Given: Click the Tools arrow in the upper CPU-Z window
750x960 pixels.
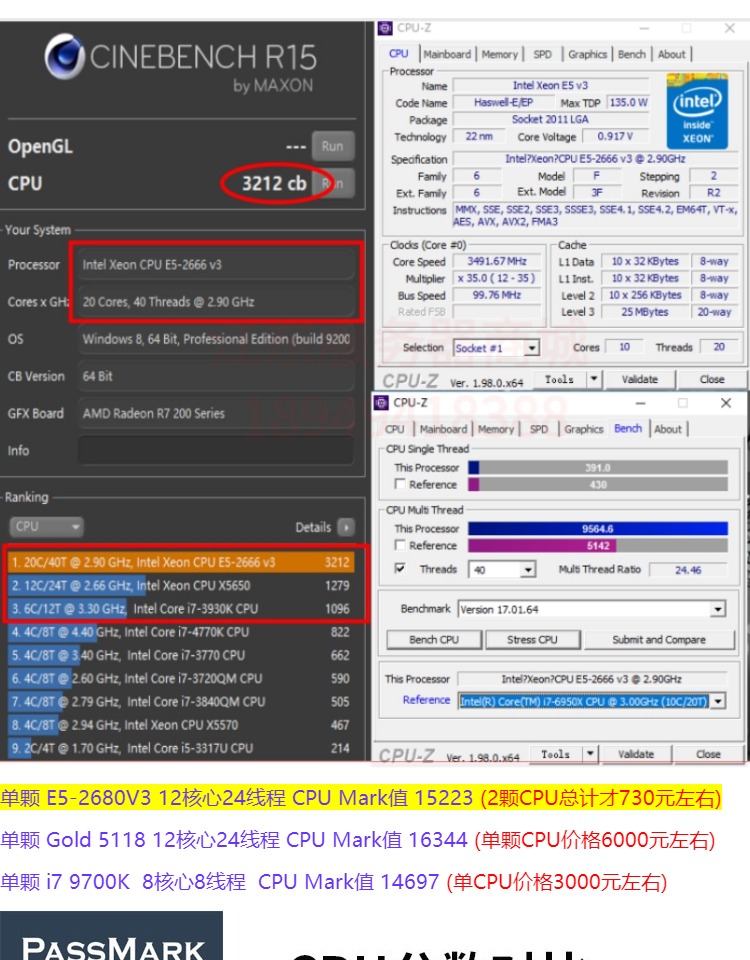Looking at the screenshot, I should tap(593, 380).
